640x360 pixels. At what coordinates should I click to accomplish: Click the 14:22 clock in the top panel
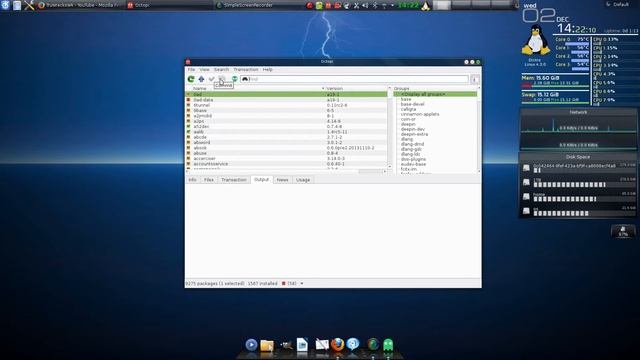(408, 6)
